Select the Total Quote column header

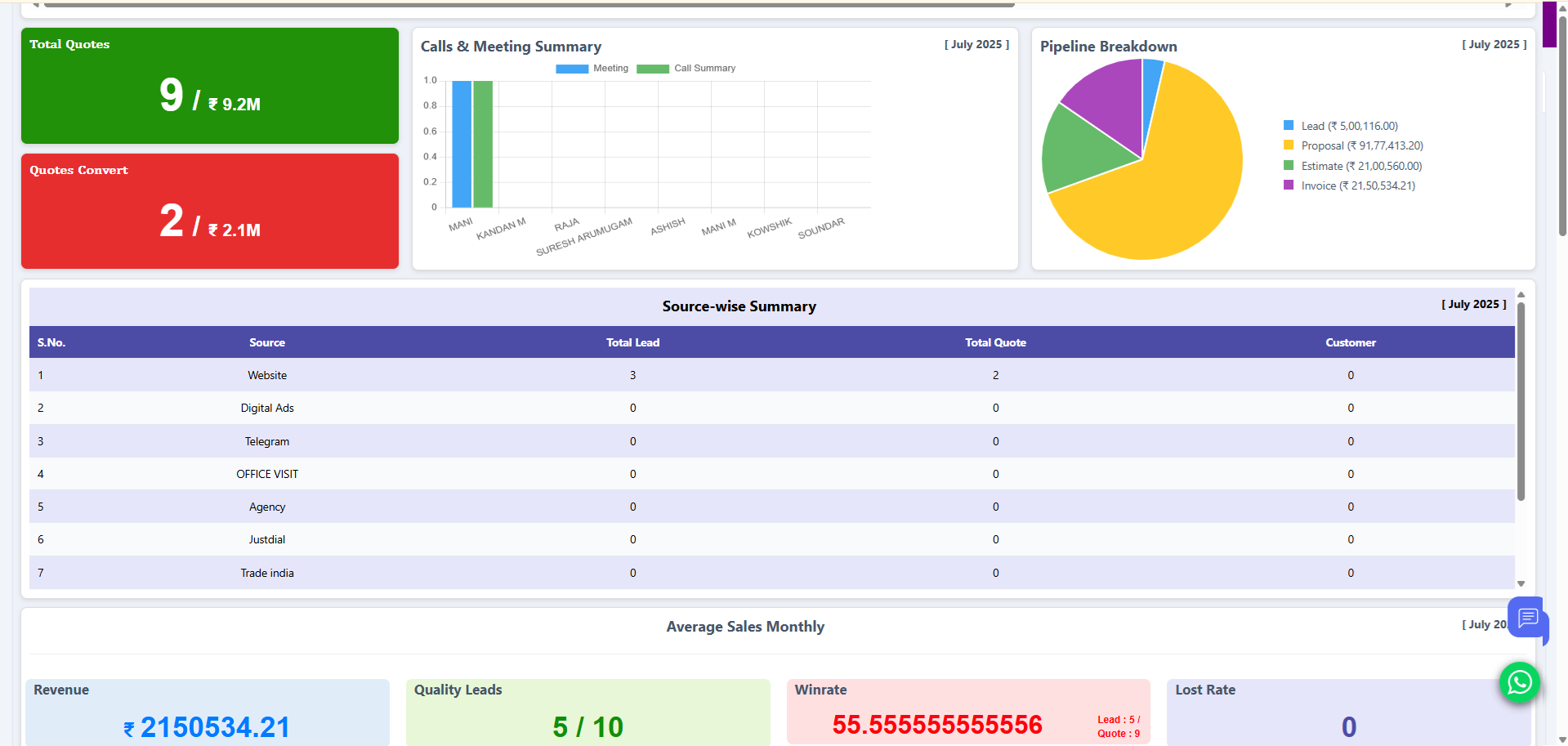tap(995, 342)
